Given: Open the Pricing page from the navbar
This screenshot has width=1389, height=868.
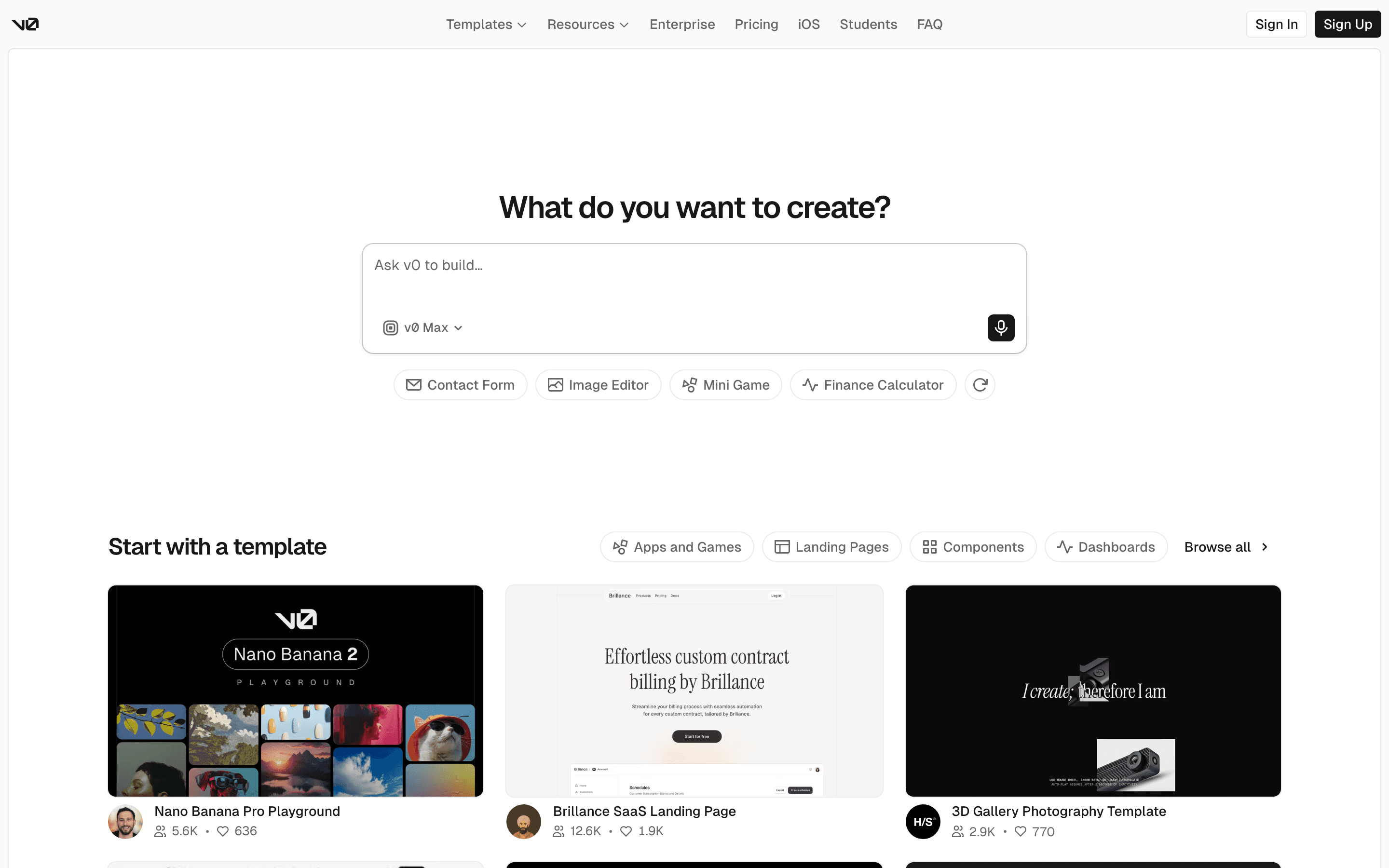Looking at the screenshot, I should point(756,24).
